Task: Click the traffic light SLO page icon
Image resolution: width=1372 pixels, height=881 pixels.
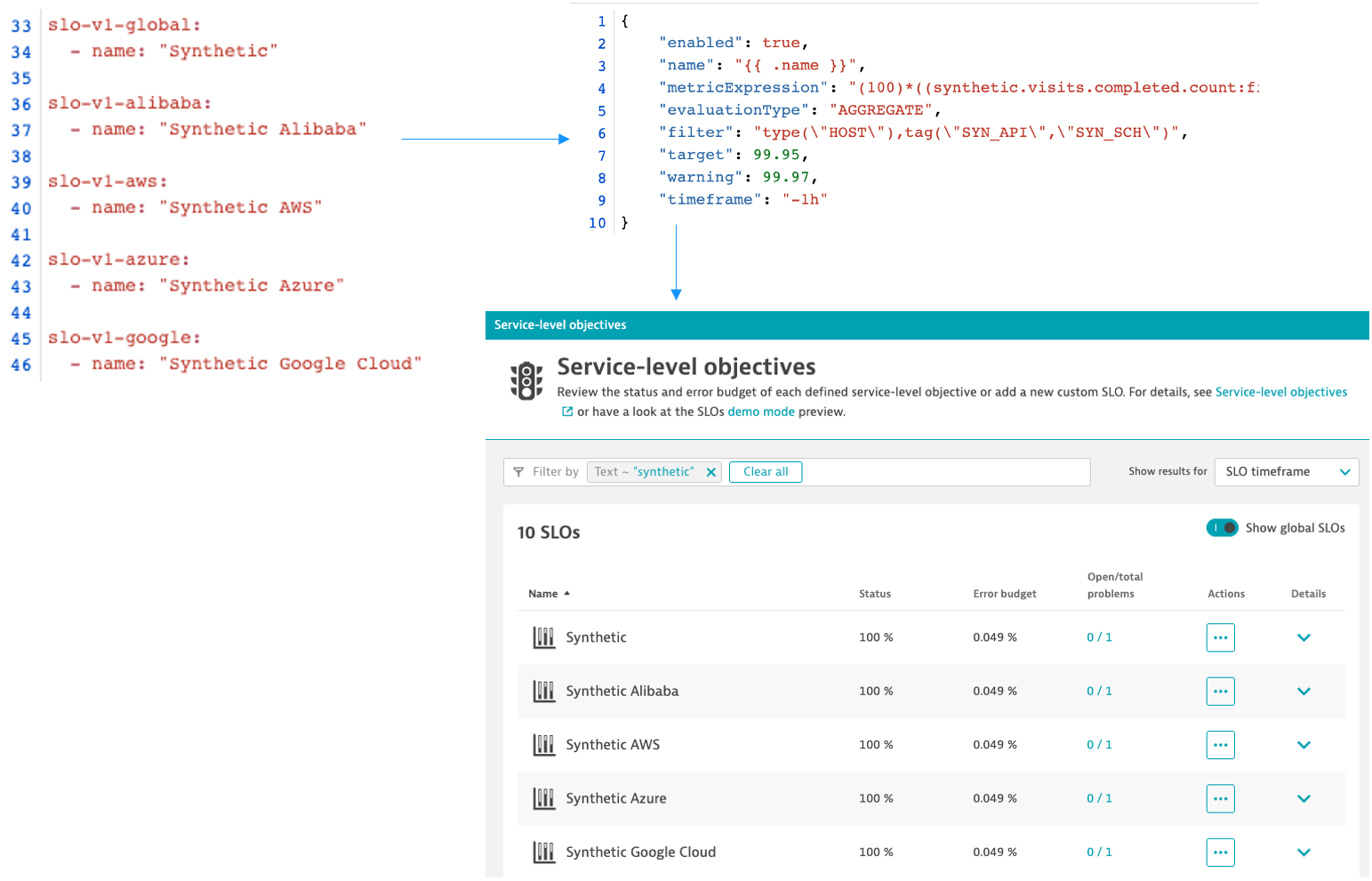Action: click(x=526, y=381)
